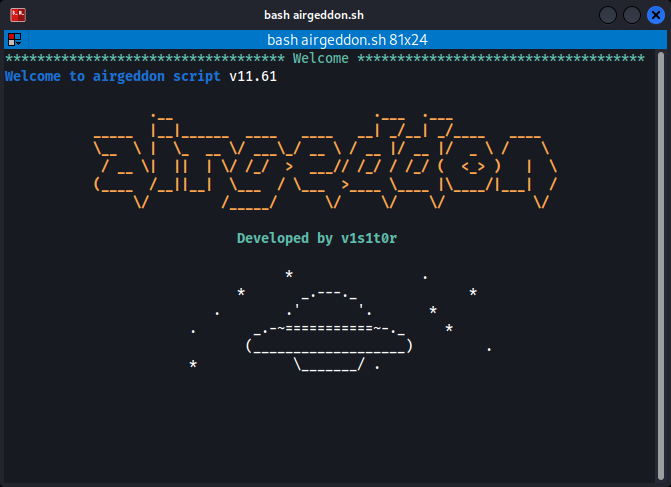Viewport: 671px width, 487px height.
Task: Open the Terminator layout grid menu icon
Action: point(15,40)
